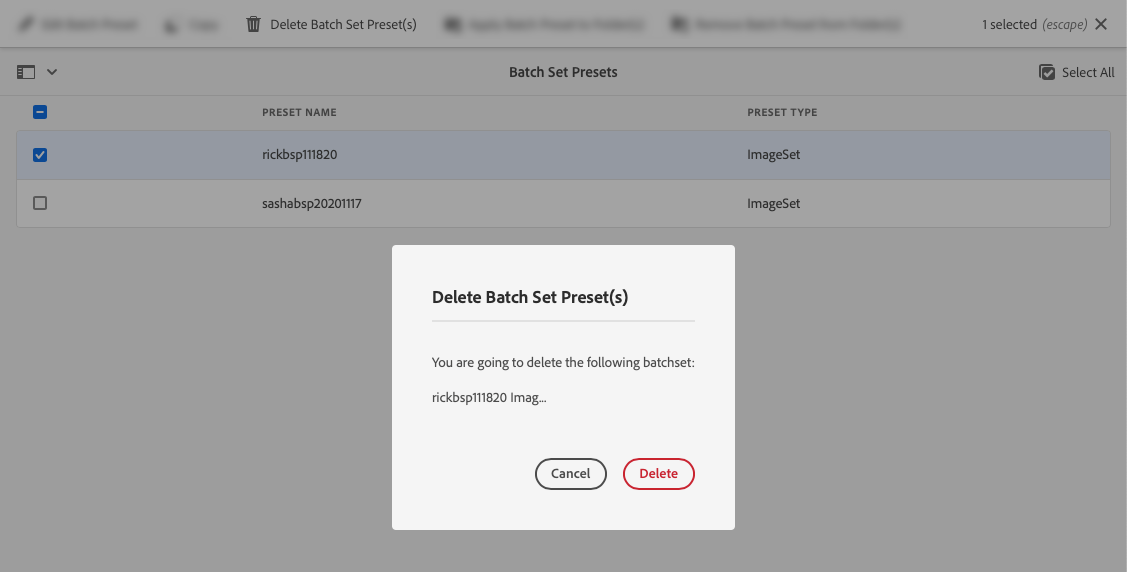This screenshot has height=572, width=1127.
Task: Click the trash icon for Delete Batch Set Preset(s)
Action: point(253,24)
